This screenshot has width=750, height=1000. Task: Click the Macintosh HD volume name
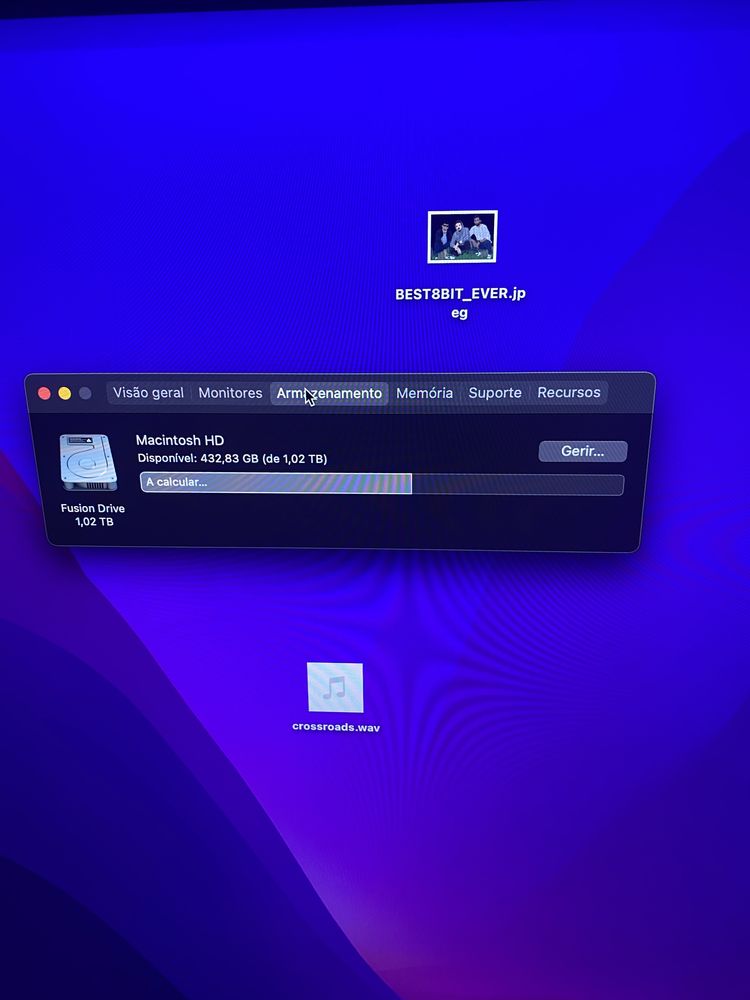180,440
